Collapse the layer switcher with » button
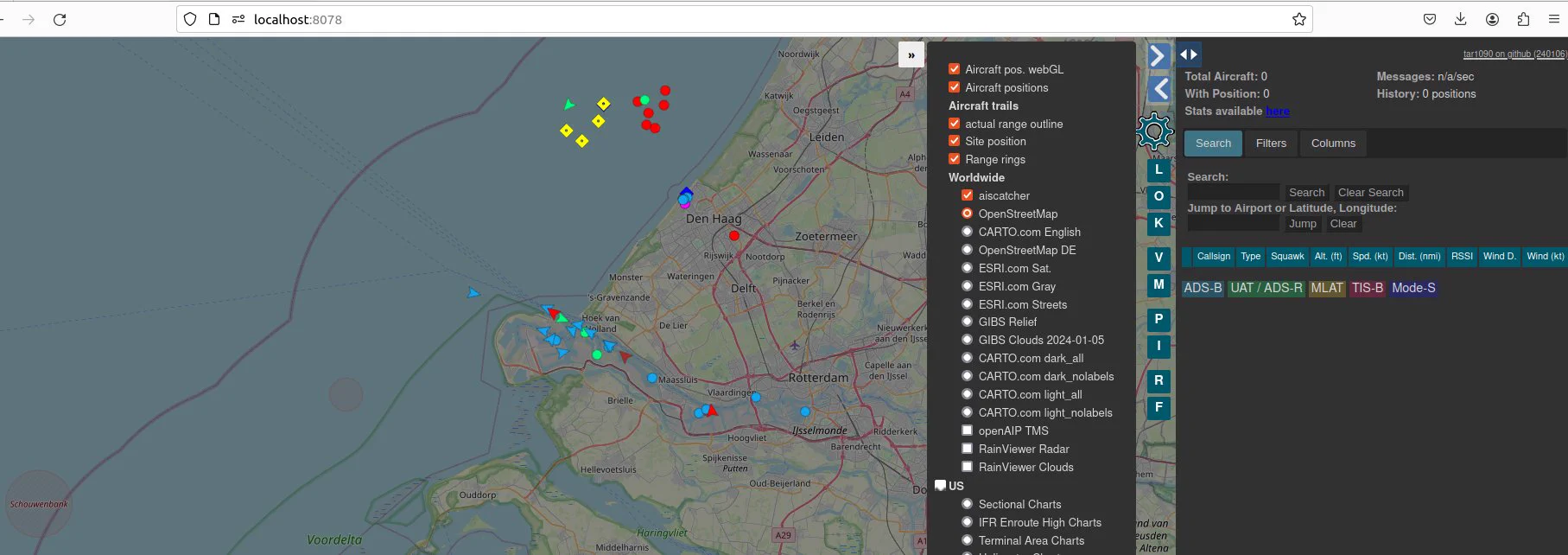Viewport: 1568px width, 555px height. 911,54
